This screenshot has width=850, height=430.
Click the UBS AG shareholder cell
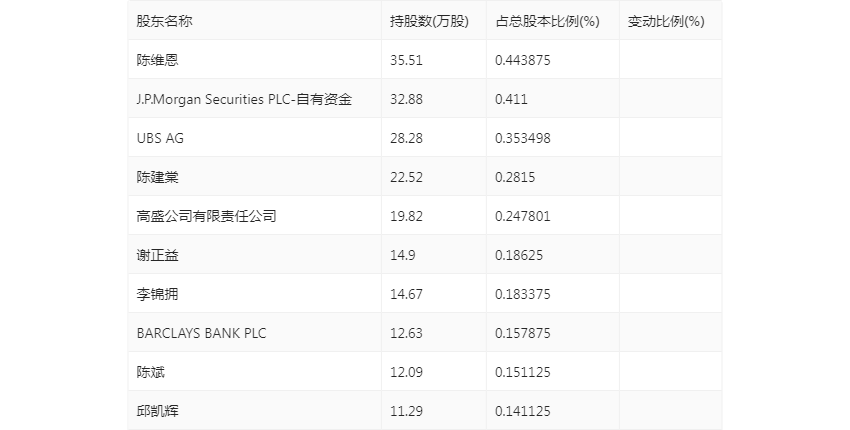coord(160,138)
